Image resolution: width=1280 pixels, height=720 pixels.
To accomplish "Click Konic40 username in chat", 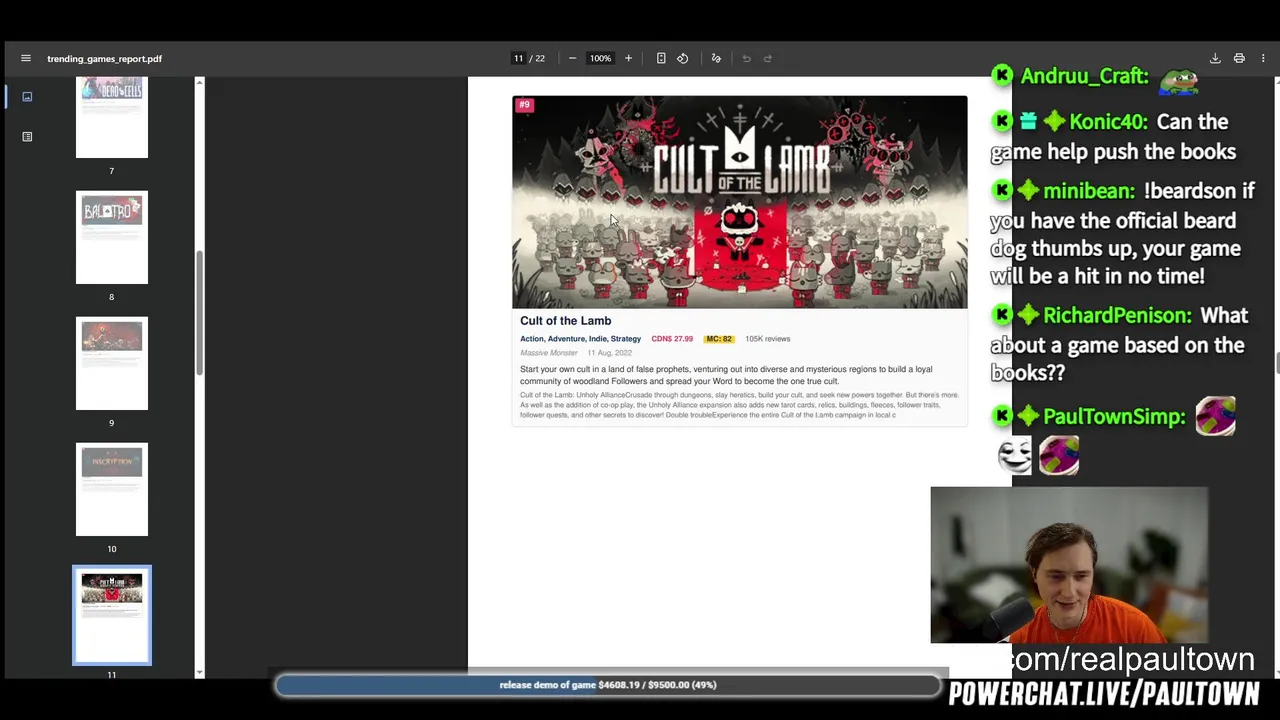I will tap(1108, 122).
